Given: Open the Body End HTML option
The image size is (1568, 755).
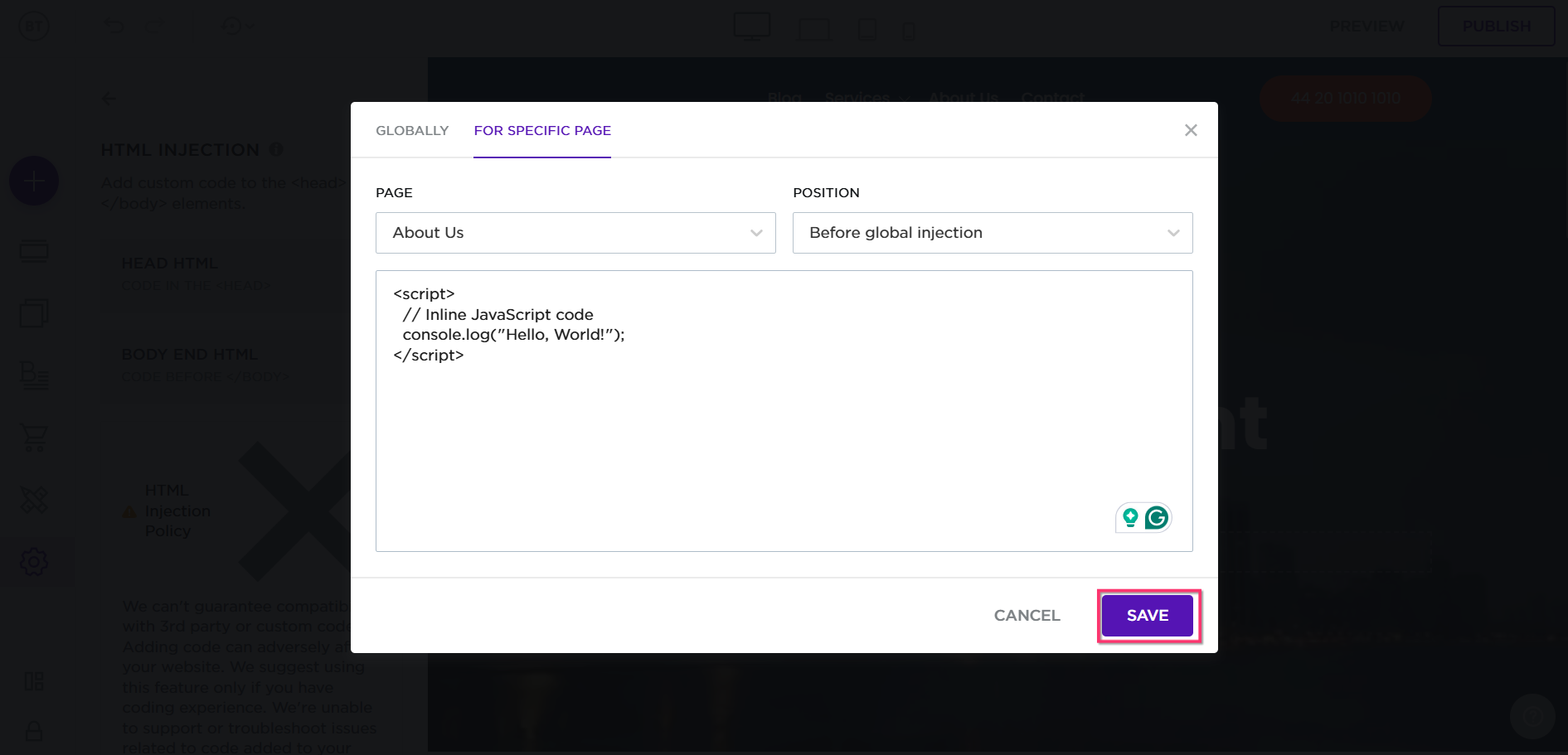Looking at the screenshot, I should click(226, 365).
